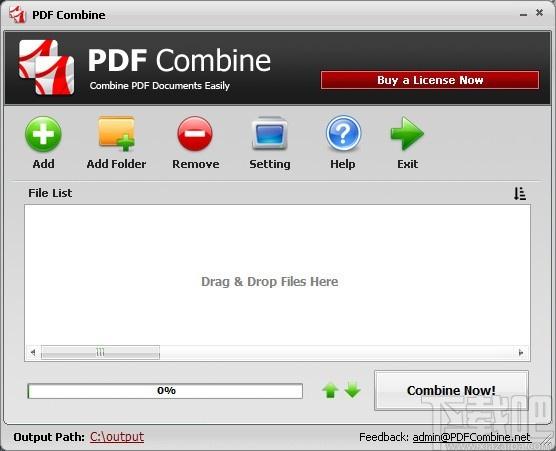The image size is (556, 451).
Task: Click the scrollbar left arrow
Action: pos(33,352)
